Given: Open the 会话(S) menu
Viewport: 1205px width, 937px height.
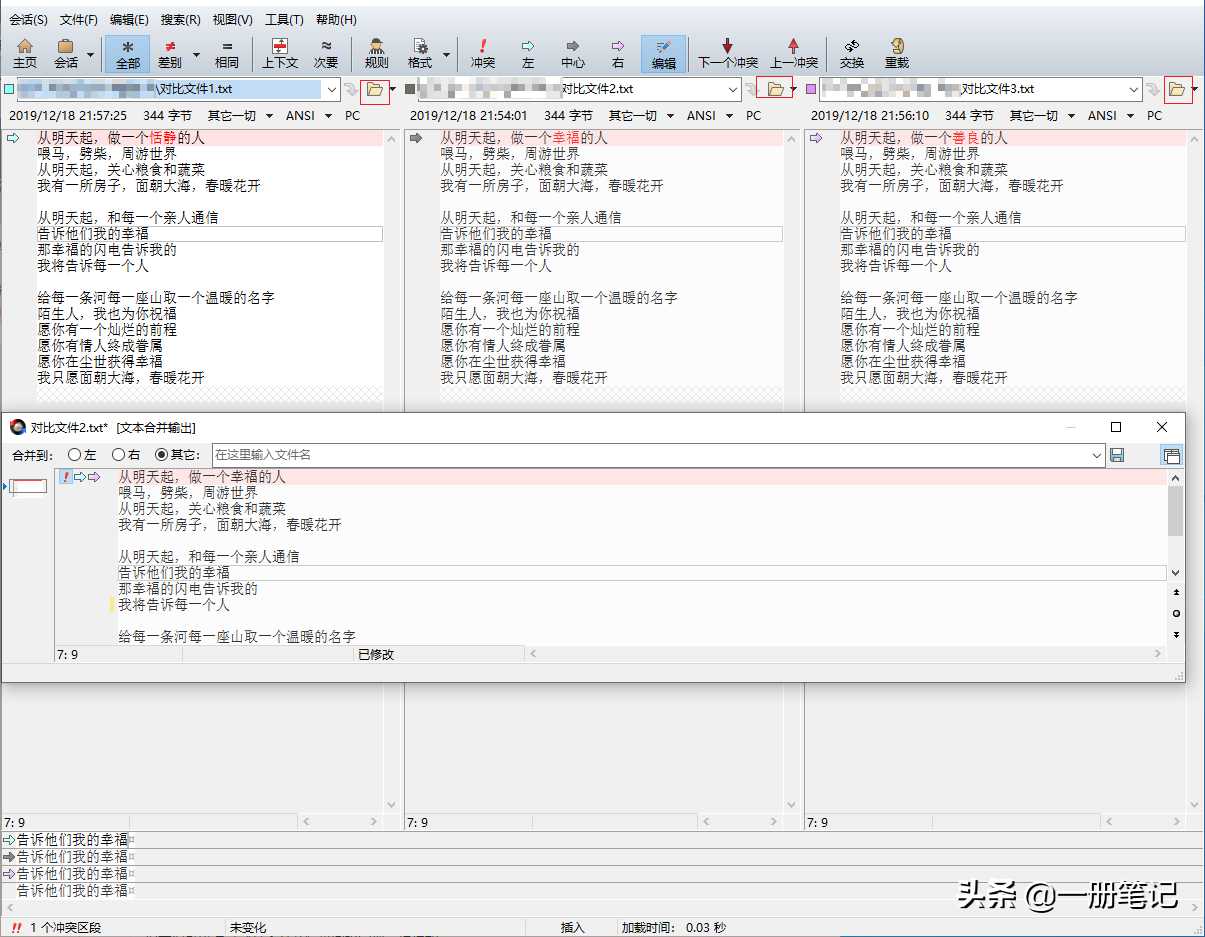Looking at the screenshot, I should tap(28, 20).
